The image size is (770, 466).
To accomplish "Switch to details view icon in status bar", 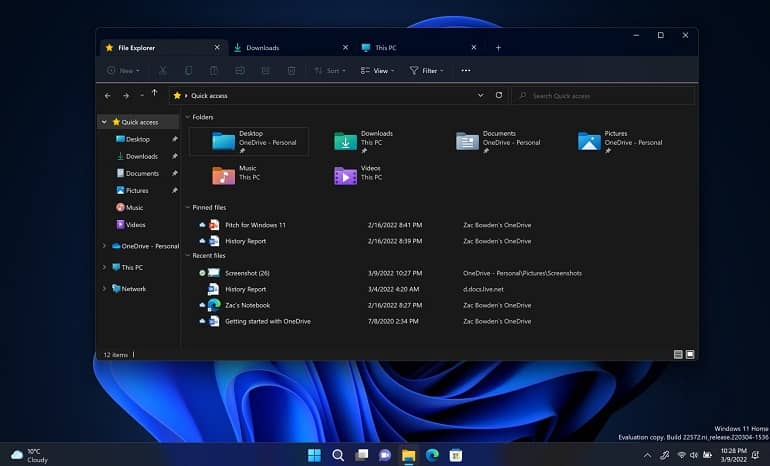I will tap(678, 355).
